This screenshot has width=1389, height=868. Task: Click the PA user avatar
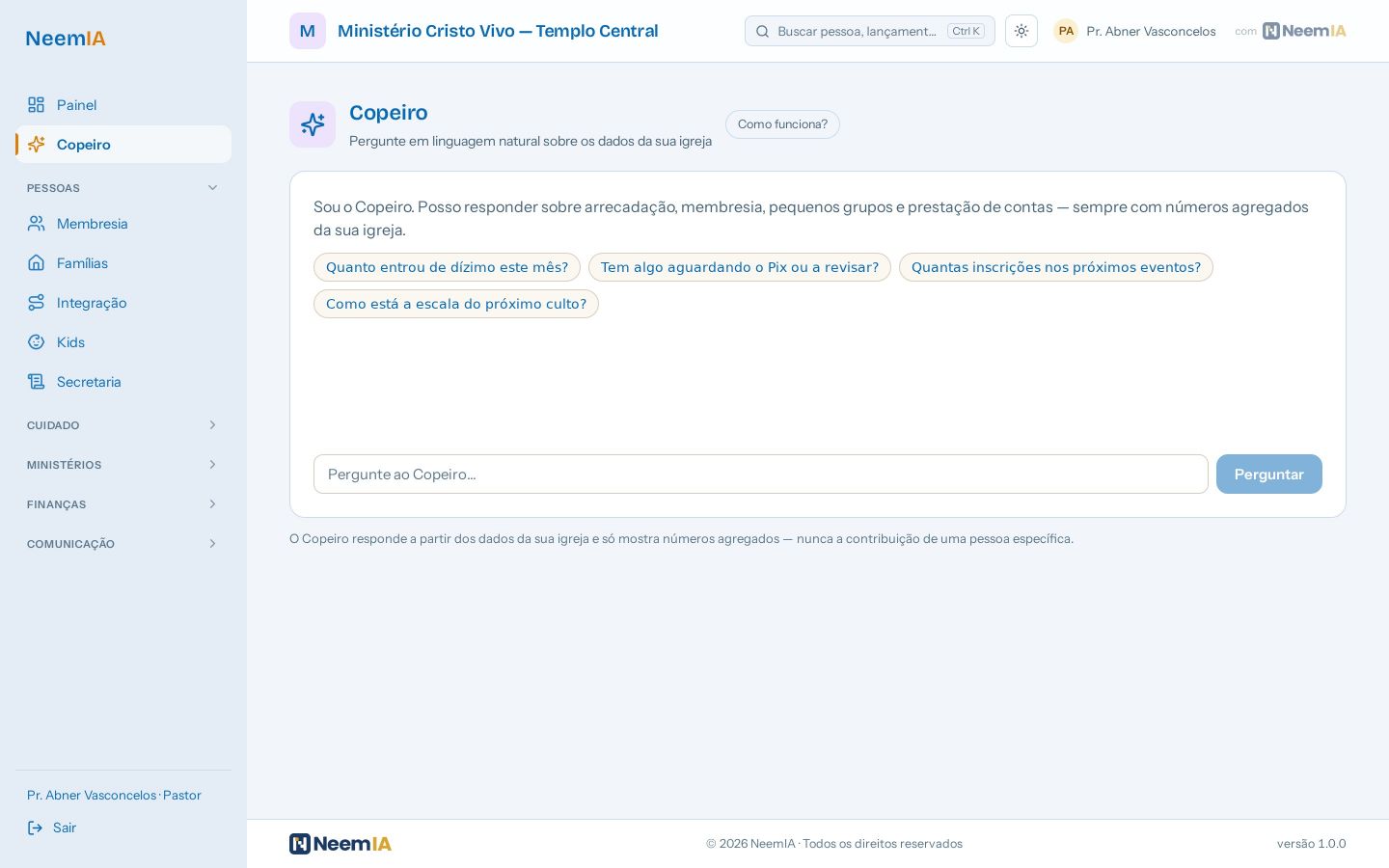tap(1066, 31)
